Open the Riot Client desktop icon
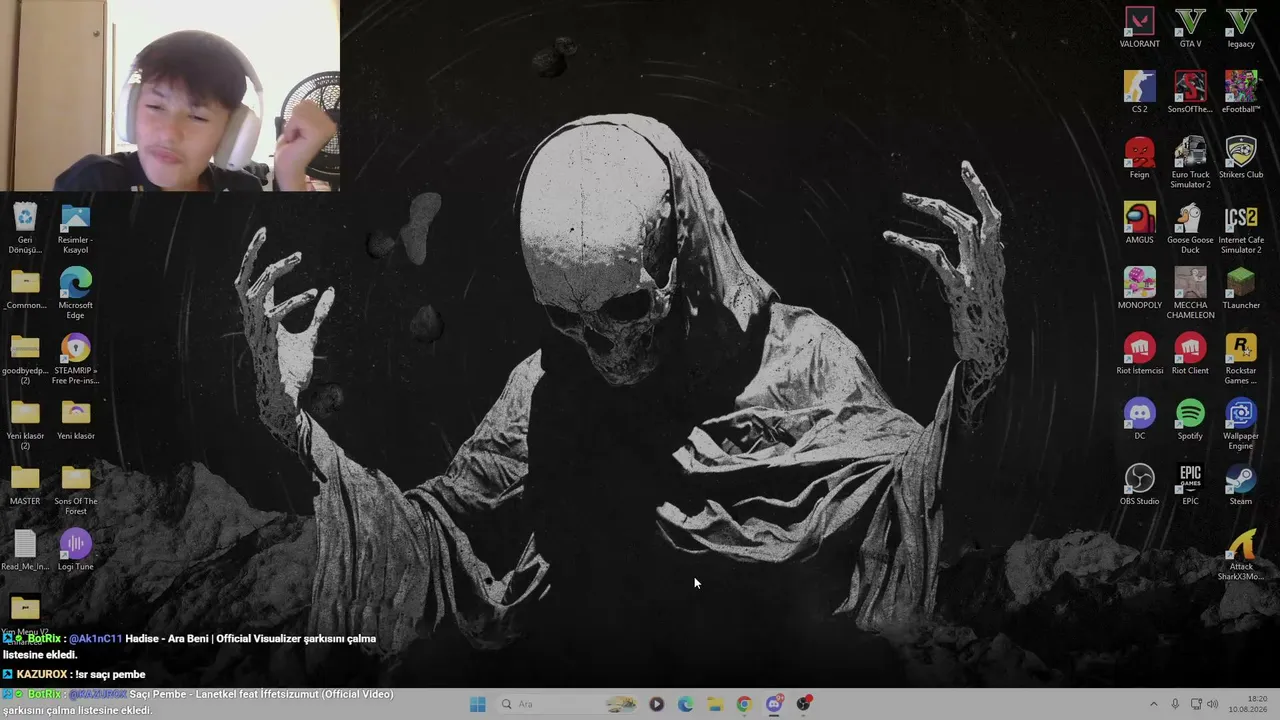The width and height of the screenshot is (1280, 720). coord(1190,355)
